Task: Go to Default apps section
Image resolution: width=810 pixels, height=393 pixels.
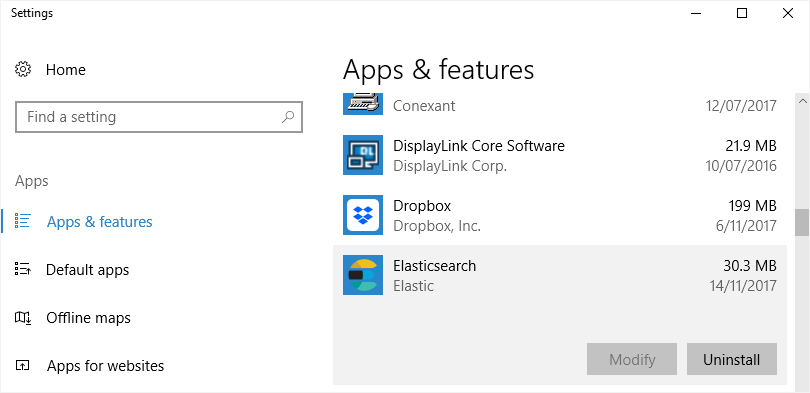Action: [x=87, y=270]
